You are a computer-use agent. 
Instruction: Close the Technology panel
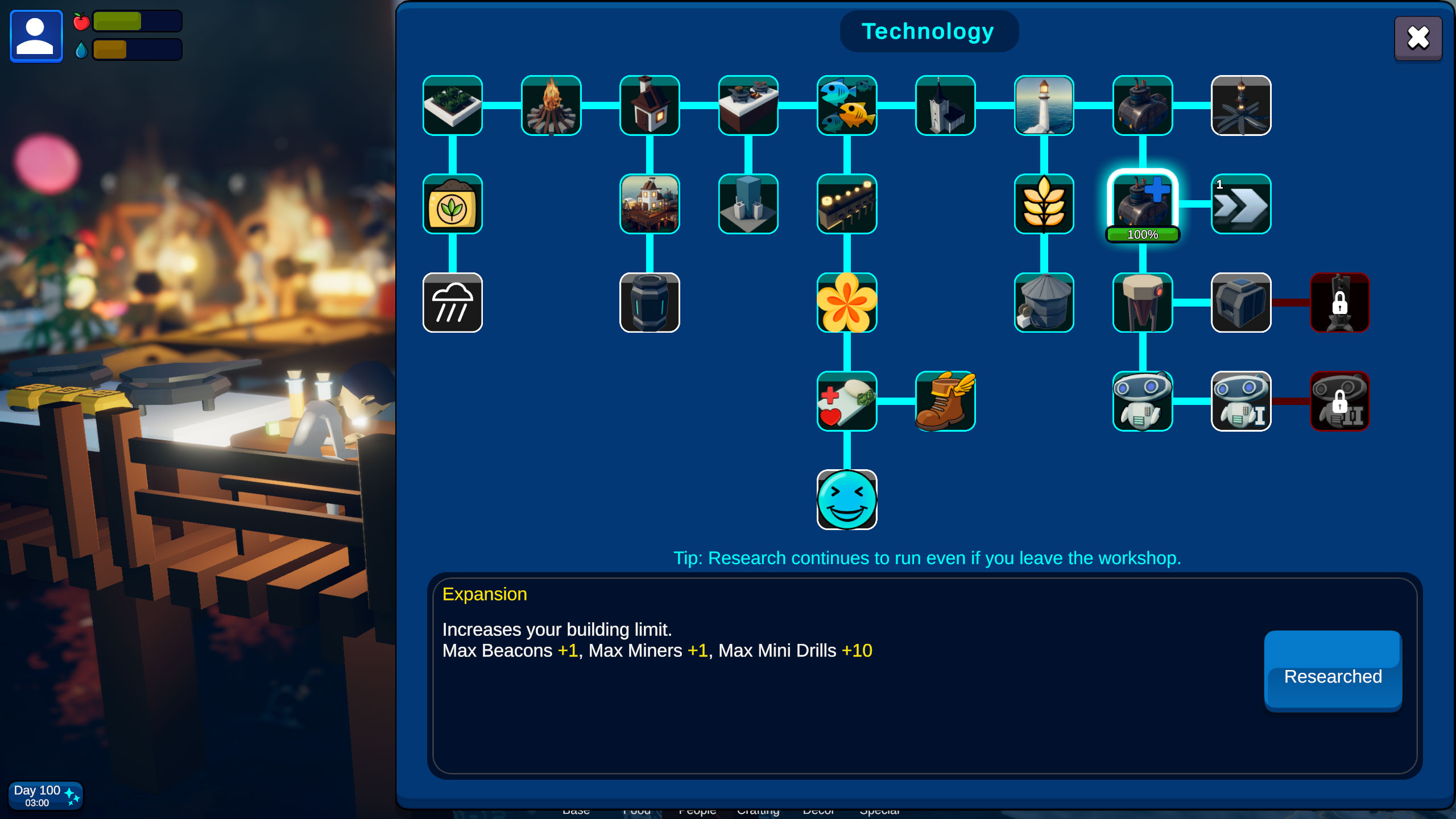[1418, 37]
